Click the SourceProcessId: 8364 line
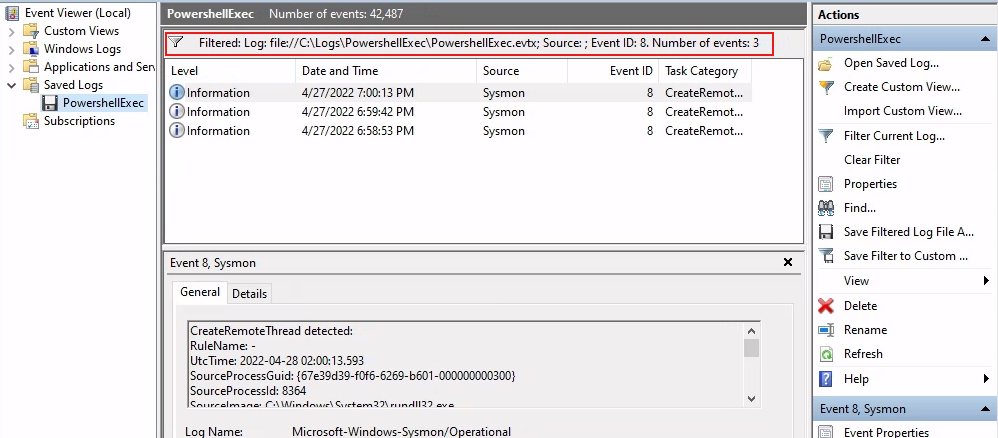The image size is (998, 438). [x=248, y=390]
